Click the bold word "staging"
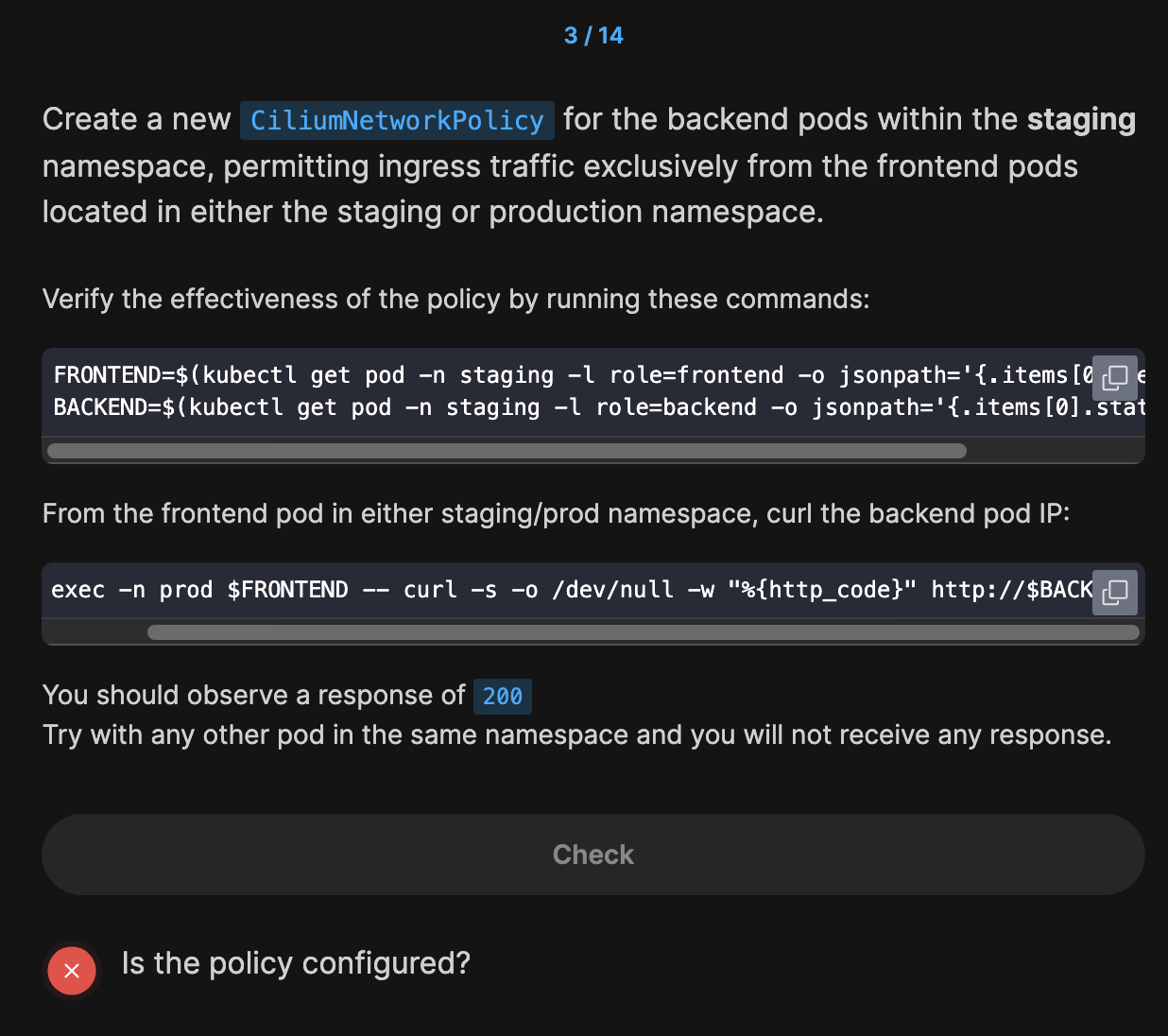 [x=1081, y=120]
